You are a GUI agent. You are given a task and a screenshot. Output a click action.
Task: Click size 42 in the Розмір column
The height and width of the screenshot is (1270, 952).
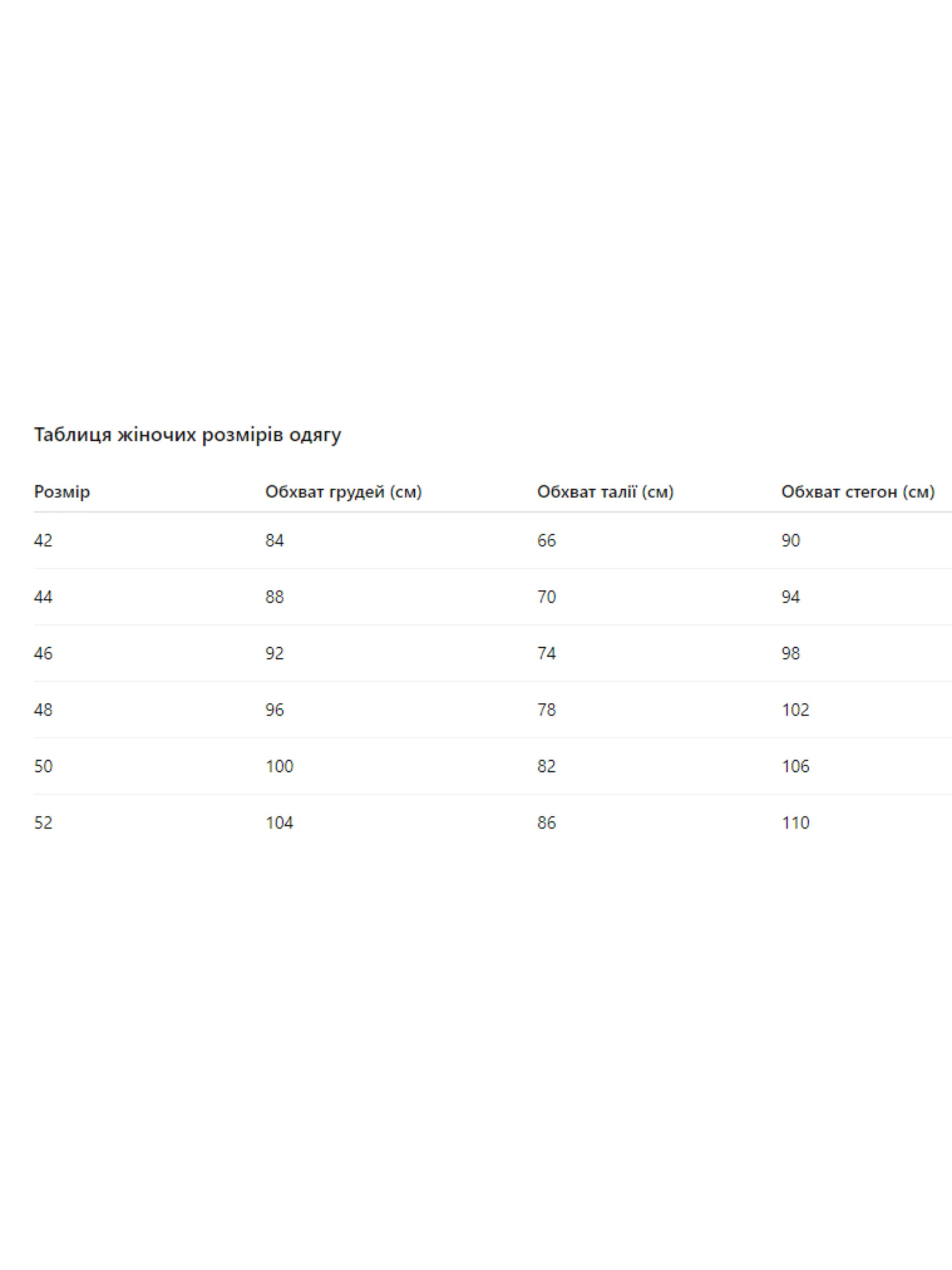click(x=43, y=540)
